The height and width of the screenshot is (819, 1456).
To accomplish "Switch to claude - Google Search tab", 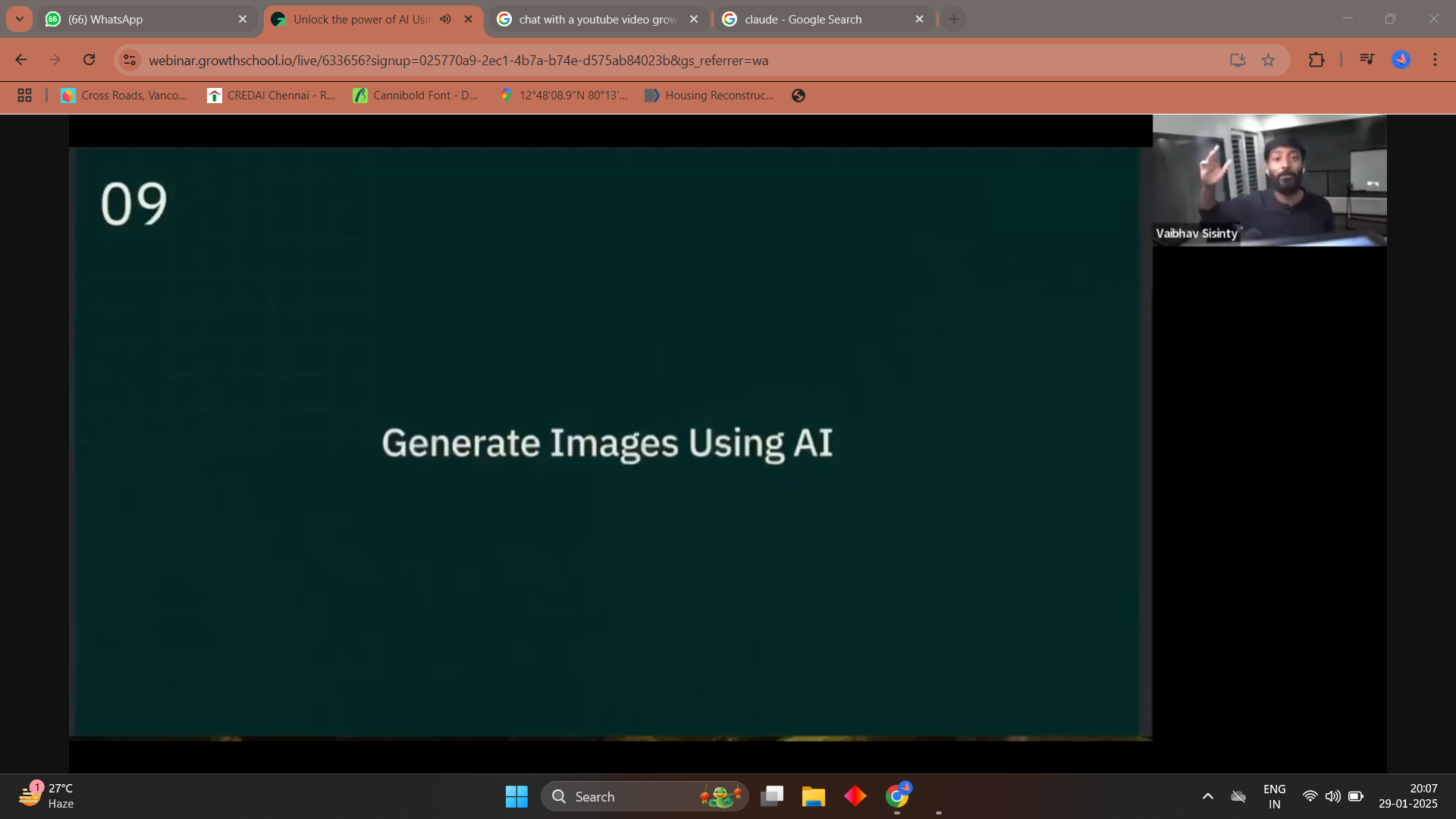I will click(815, 19).
